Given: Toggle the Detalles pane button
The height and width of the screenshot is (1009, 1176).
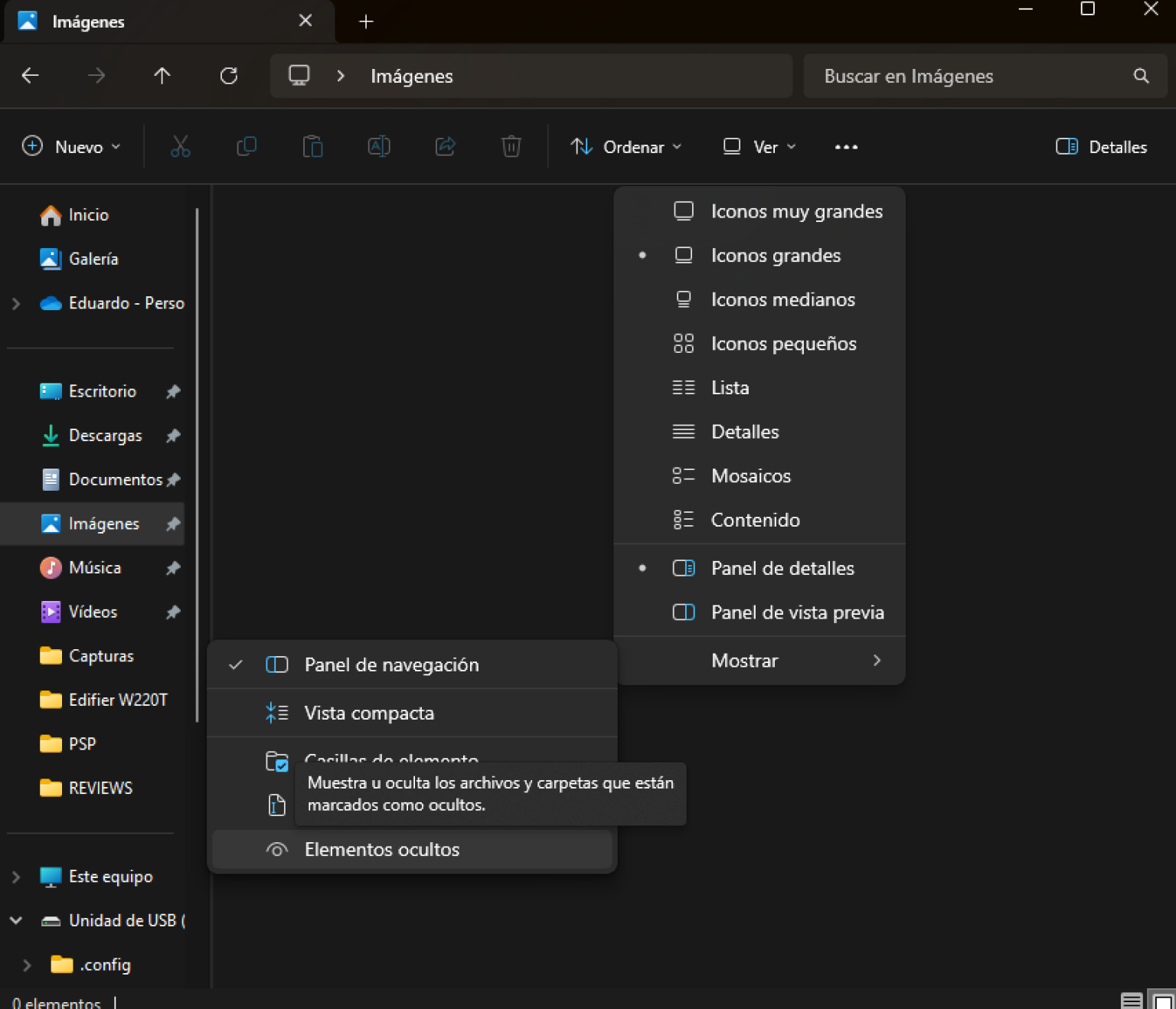Looking at the screenshot, I should tap(1101, 146).
